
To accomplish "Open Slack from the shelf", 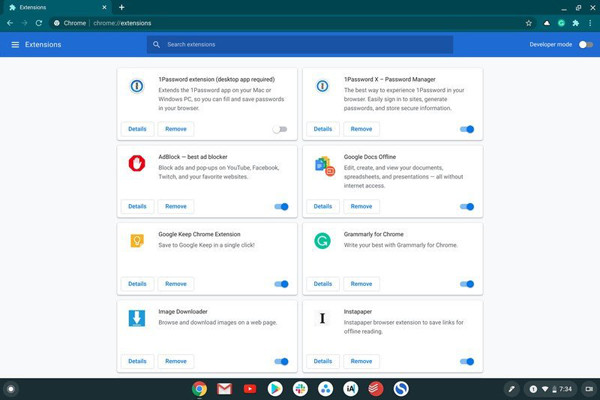I will [x=300, y=389].
